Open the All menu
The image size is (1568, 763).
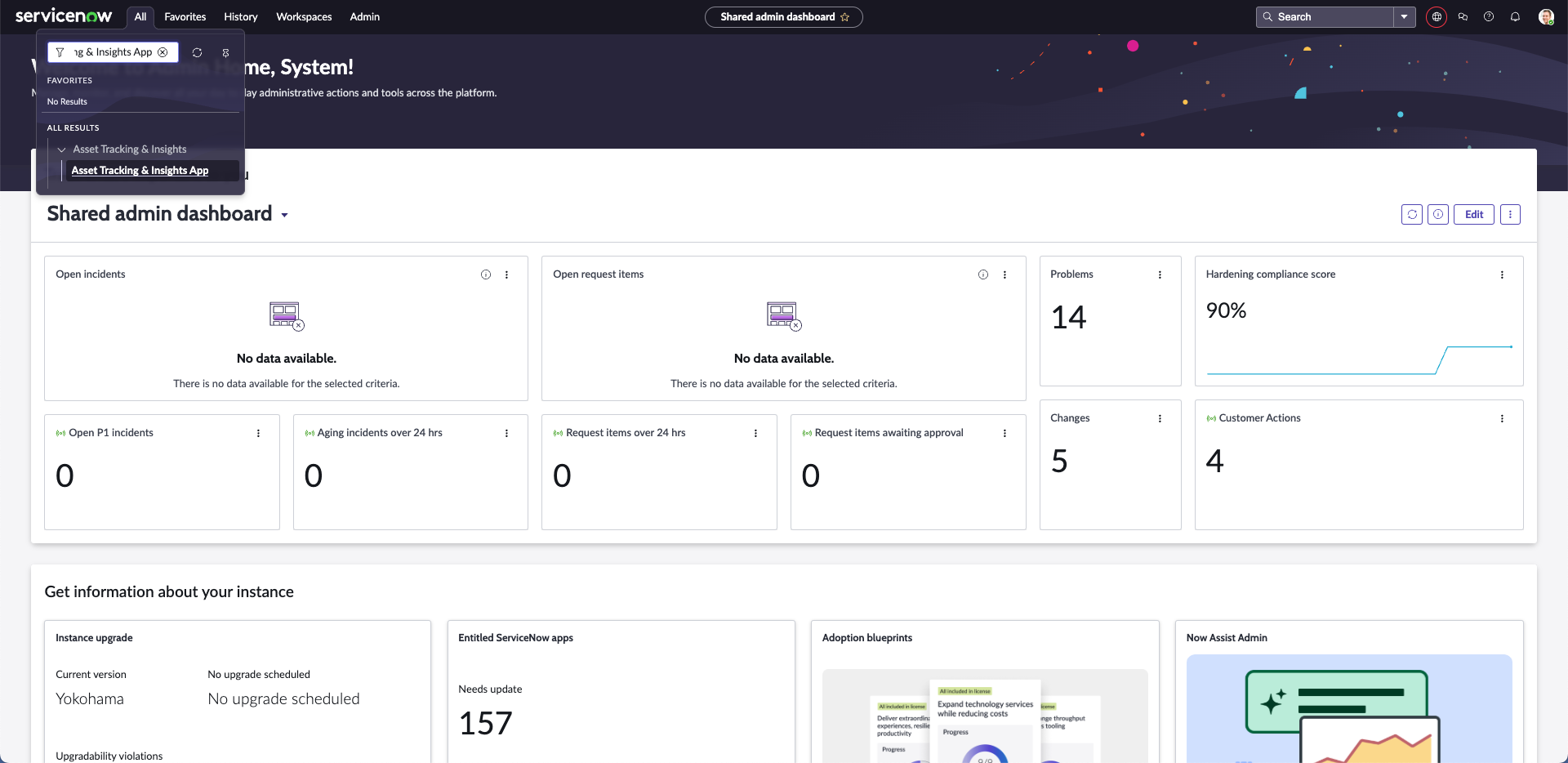point(140,16)
